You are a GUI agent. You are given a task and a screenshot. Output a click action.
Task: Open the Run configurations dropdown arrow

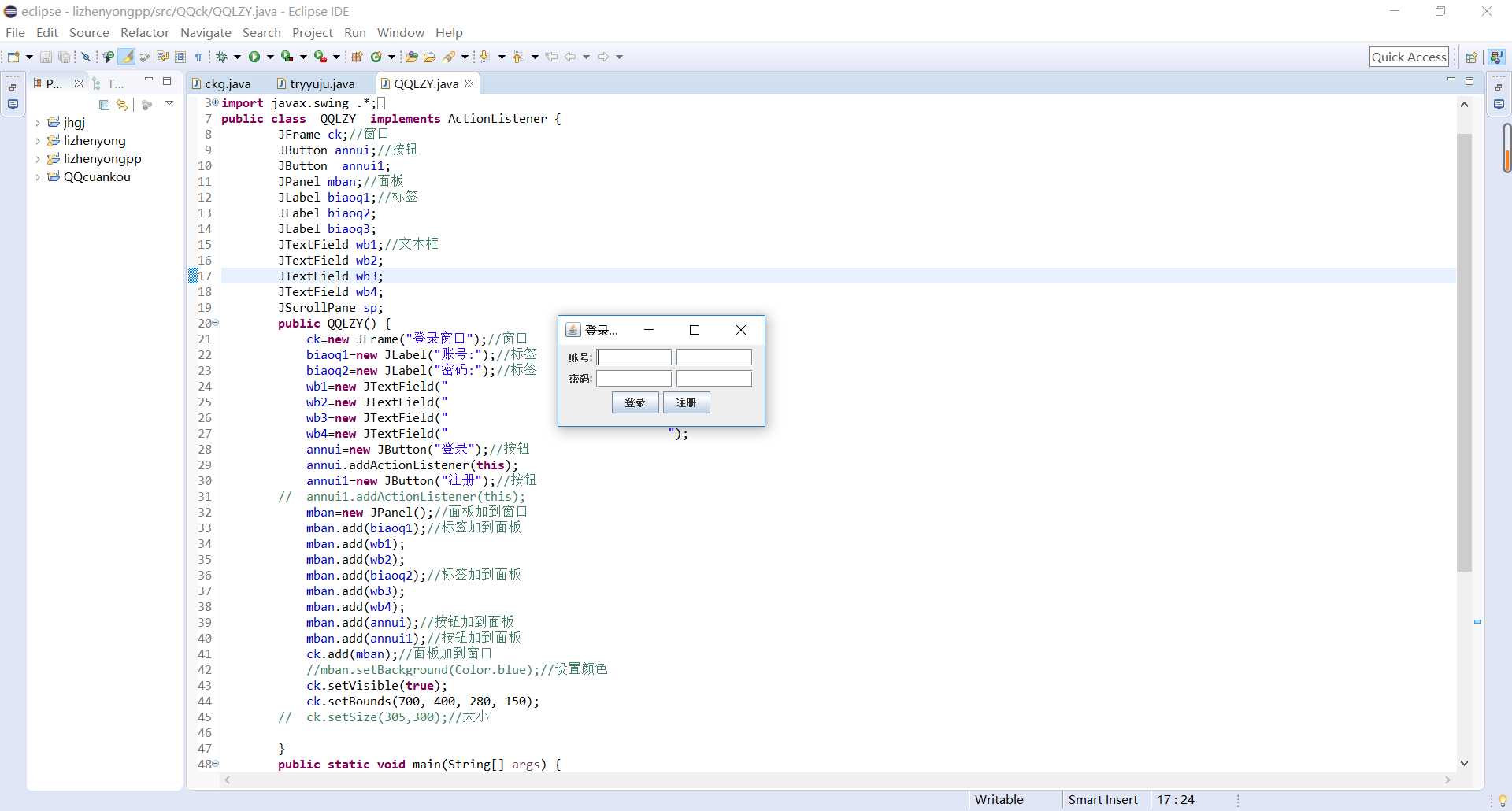(x=270, y=57)
